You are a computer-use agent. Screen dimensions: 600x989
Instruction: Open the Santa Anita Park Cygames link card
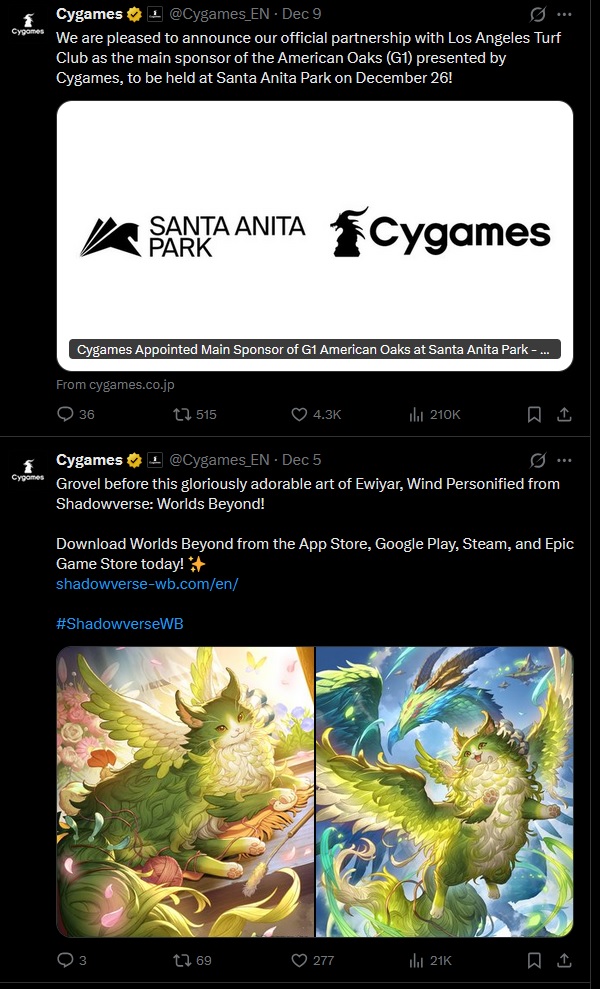(315, 236)
